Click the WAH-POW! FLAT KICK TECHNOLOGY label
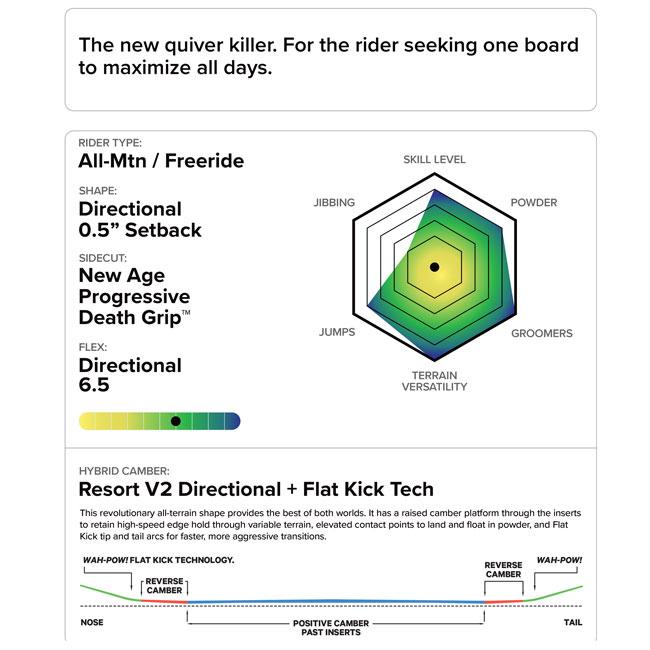This screenshot has height=650, width=650. pyautogui.click(x=157, y=560)
